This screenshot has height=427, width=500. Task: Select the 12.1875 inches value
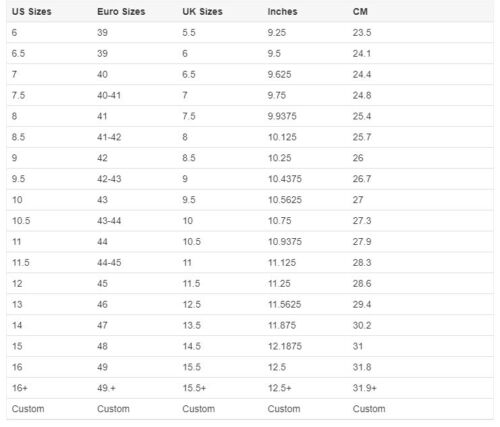285,346
